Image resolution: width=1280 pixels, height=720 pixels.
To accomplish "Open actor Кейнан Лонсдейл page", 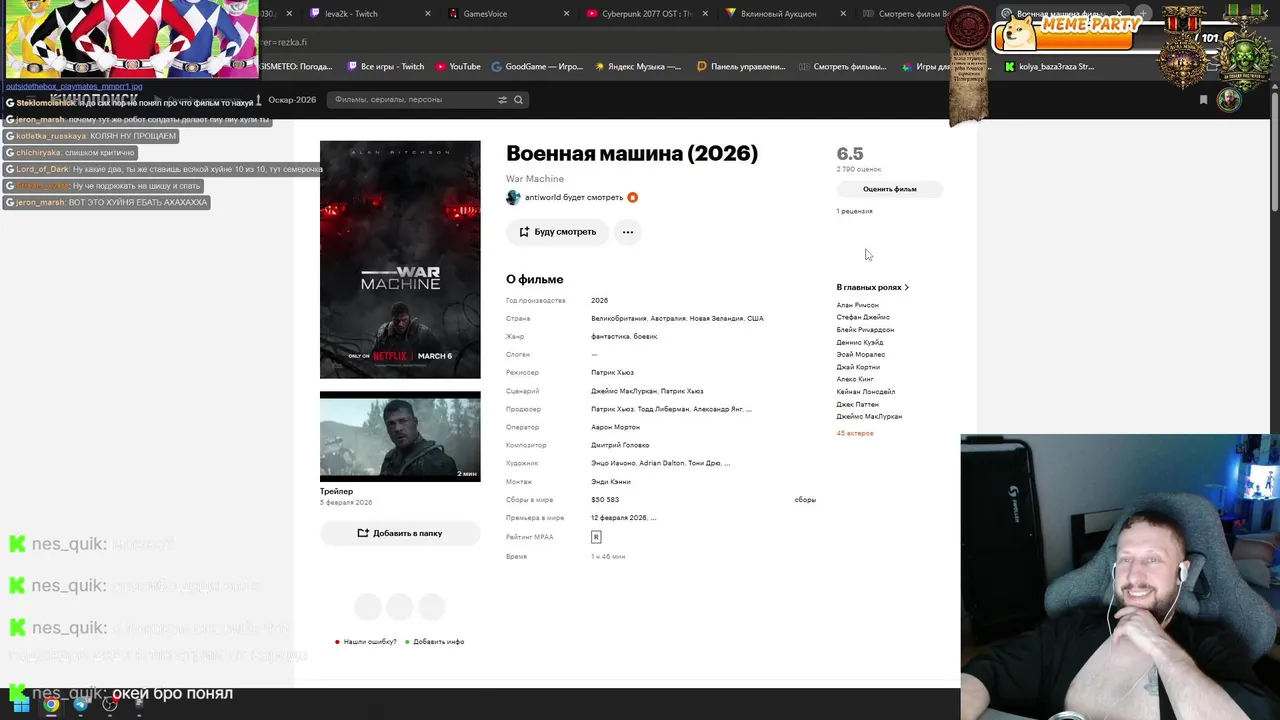I will (866, 392).
